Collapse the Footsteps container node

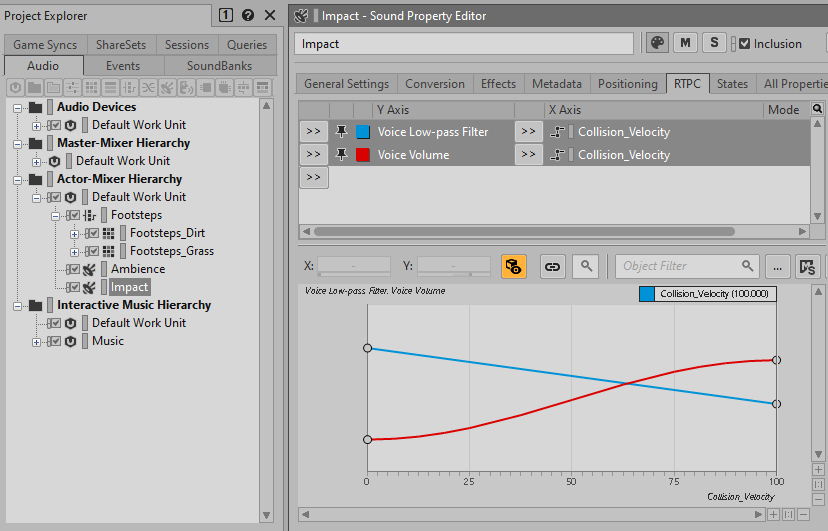tap(57, 215)
